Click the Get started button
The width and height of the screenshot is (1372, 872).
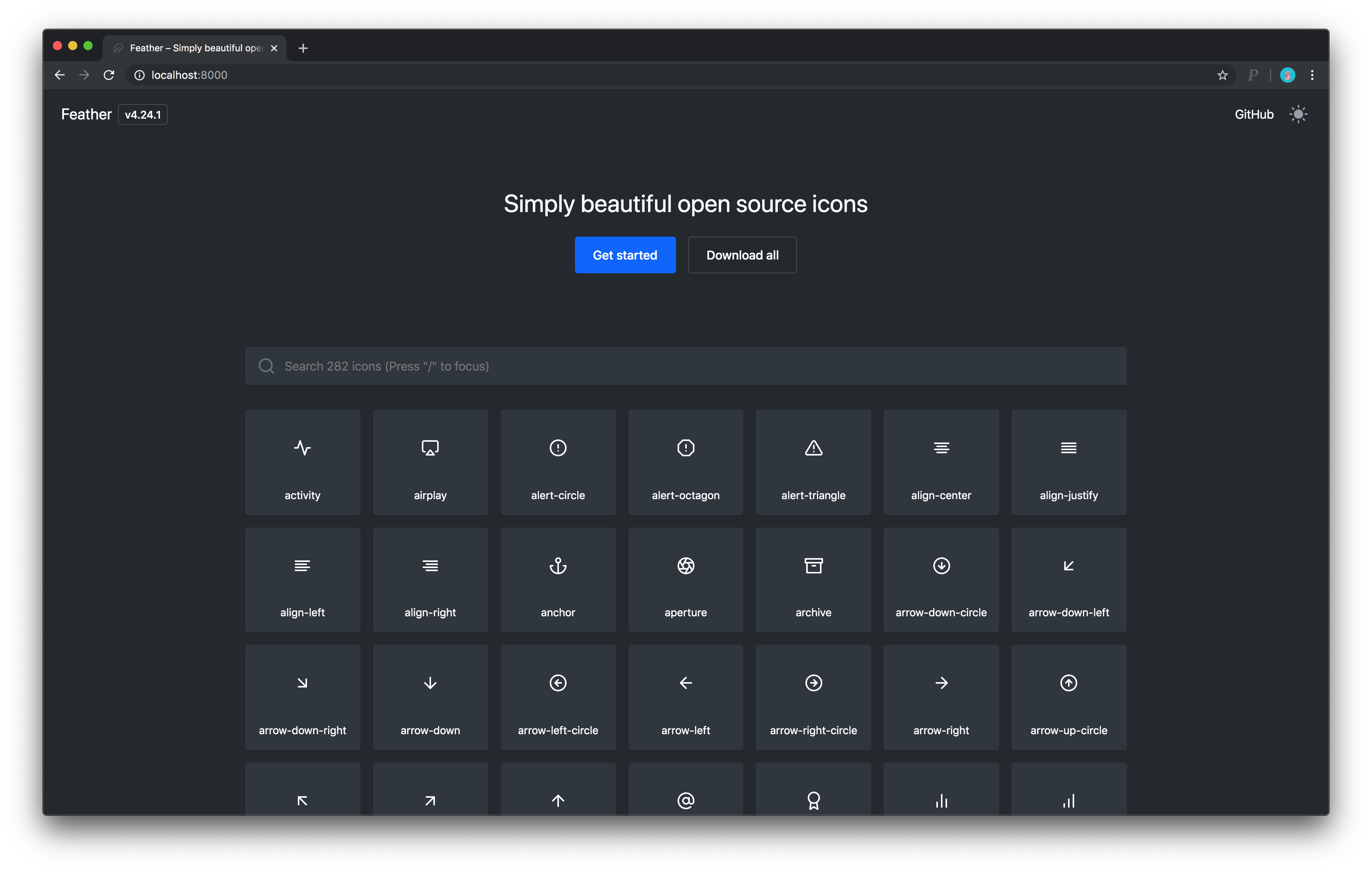(x=625, y=255)
